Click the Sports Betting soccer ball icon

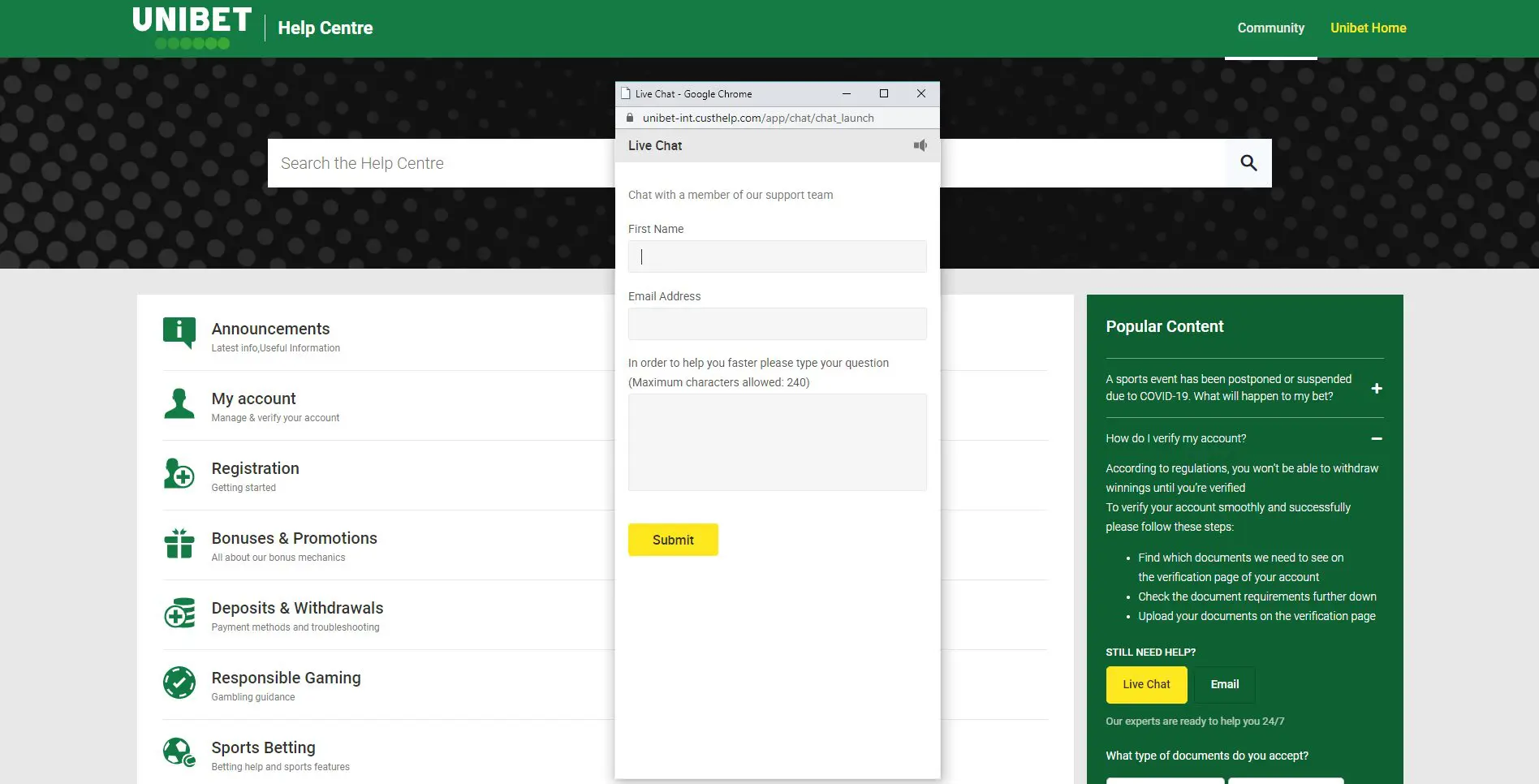click(179, 752)
